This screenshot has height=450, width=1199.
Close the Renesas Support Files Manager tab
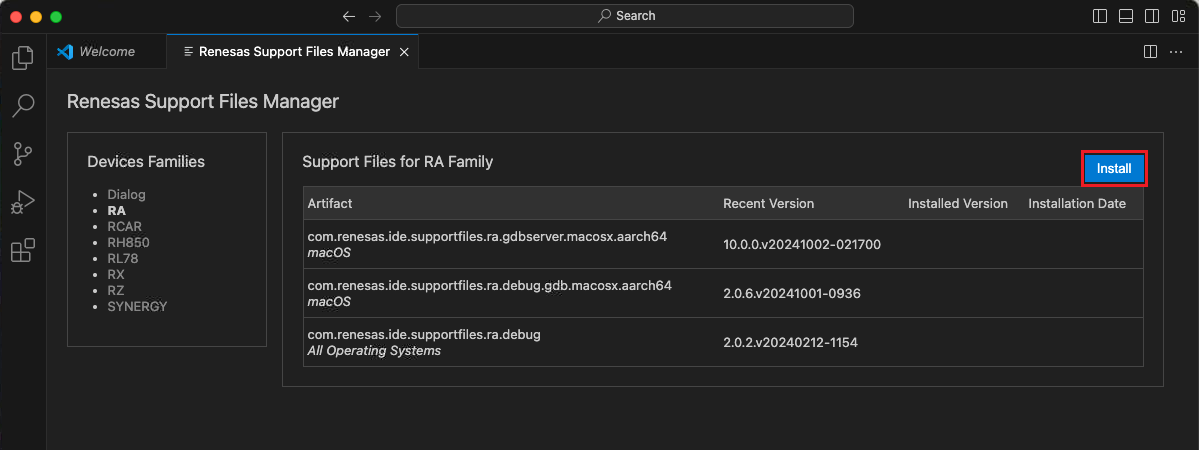click(x=405, y=52)
